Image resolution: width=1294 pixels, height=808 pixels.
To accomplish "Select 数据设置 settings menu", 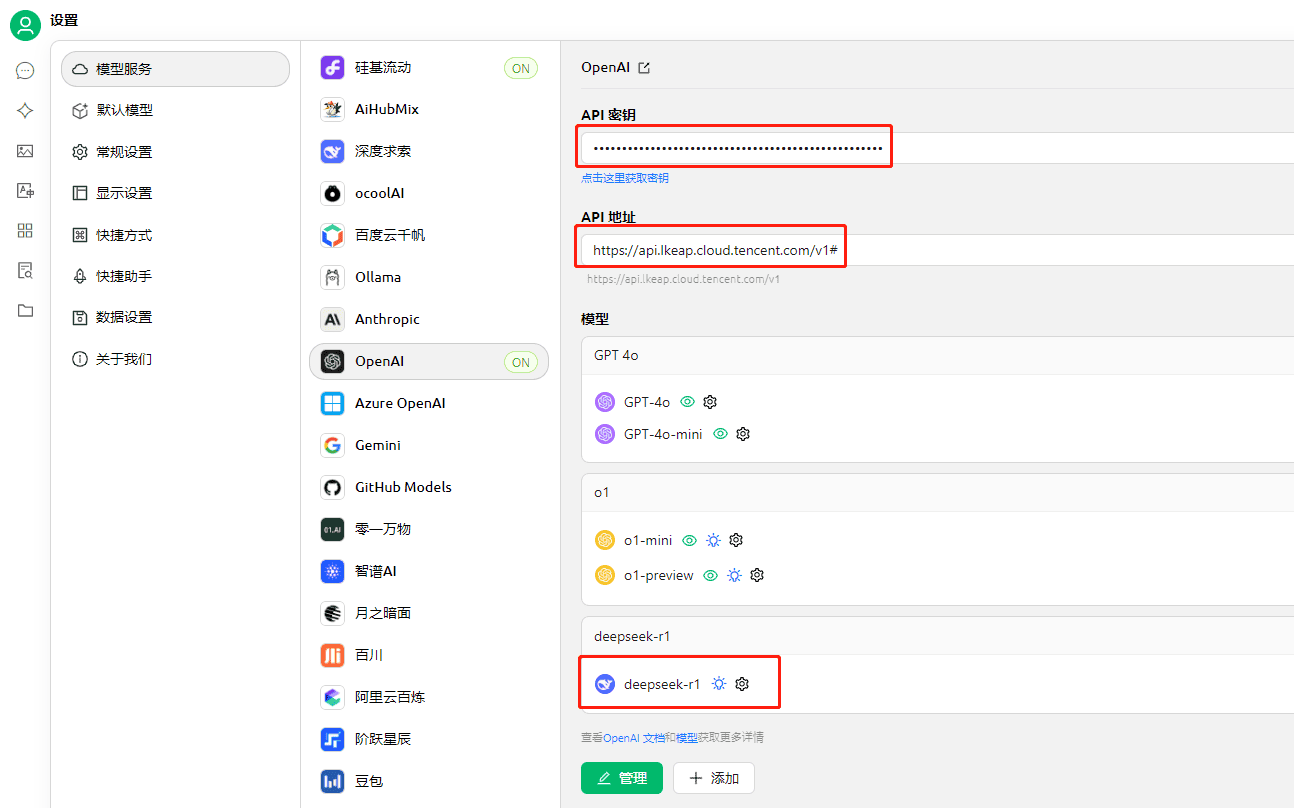I will pos(175,317).
